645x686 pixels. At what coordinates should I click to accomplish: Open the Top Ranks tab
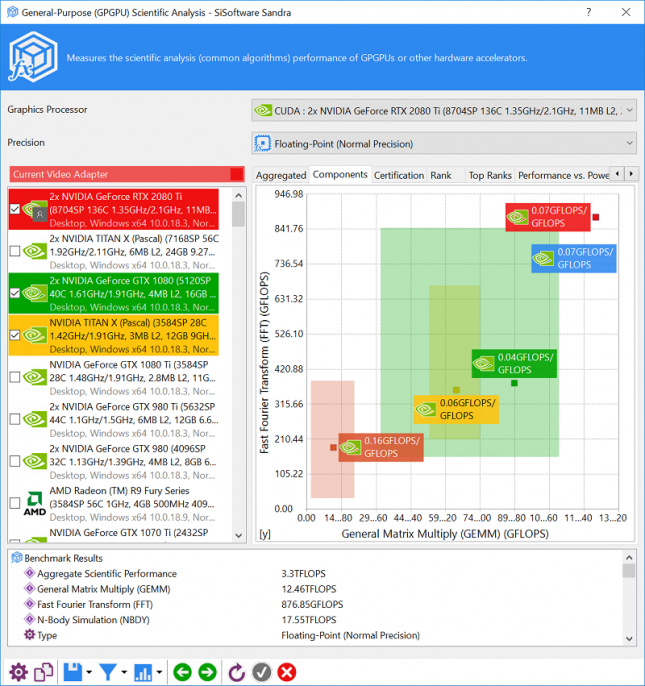coord(490,175)
